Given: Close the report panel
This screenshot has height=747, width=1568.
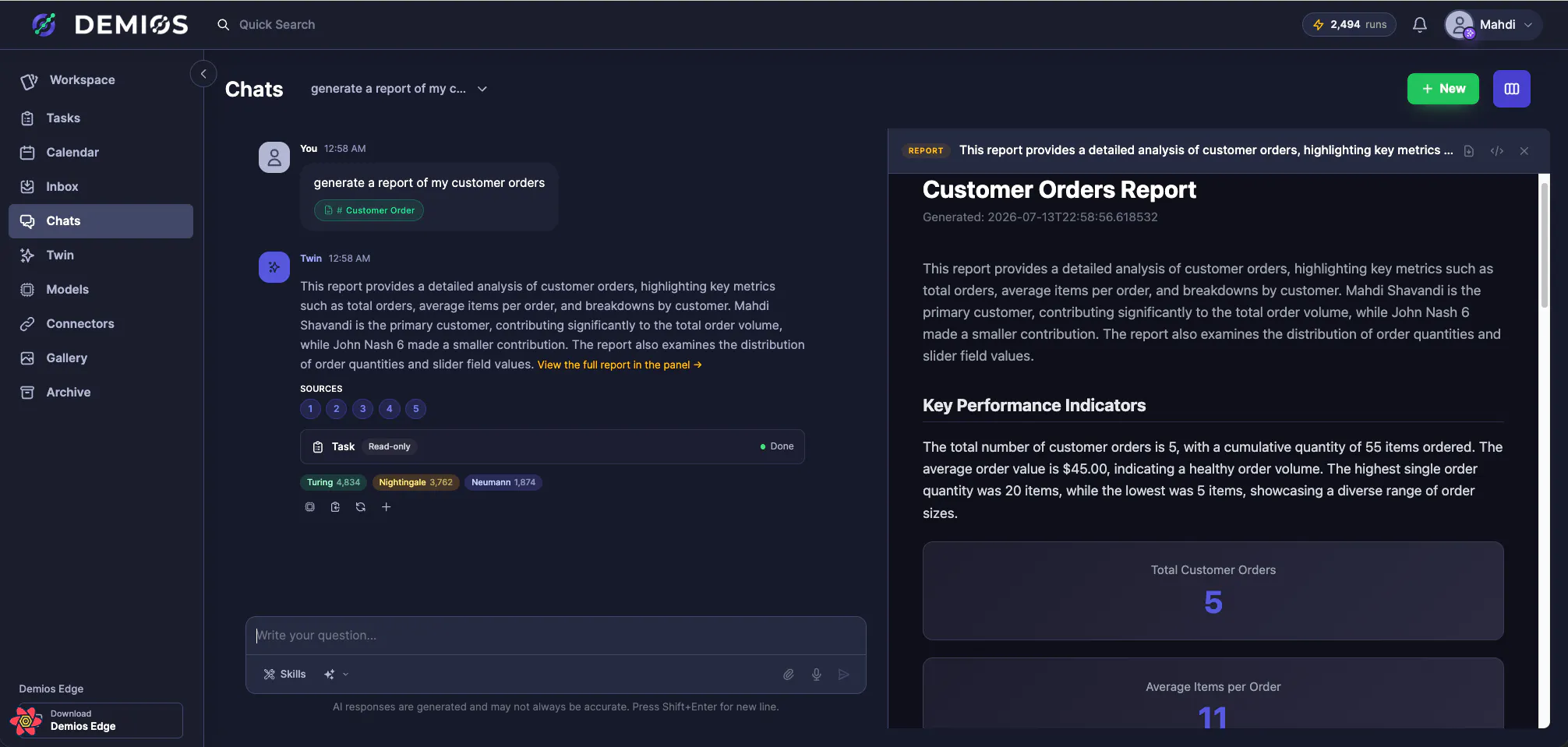Looking at the screenshot, I should click(1524, 151).
